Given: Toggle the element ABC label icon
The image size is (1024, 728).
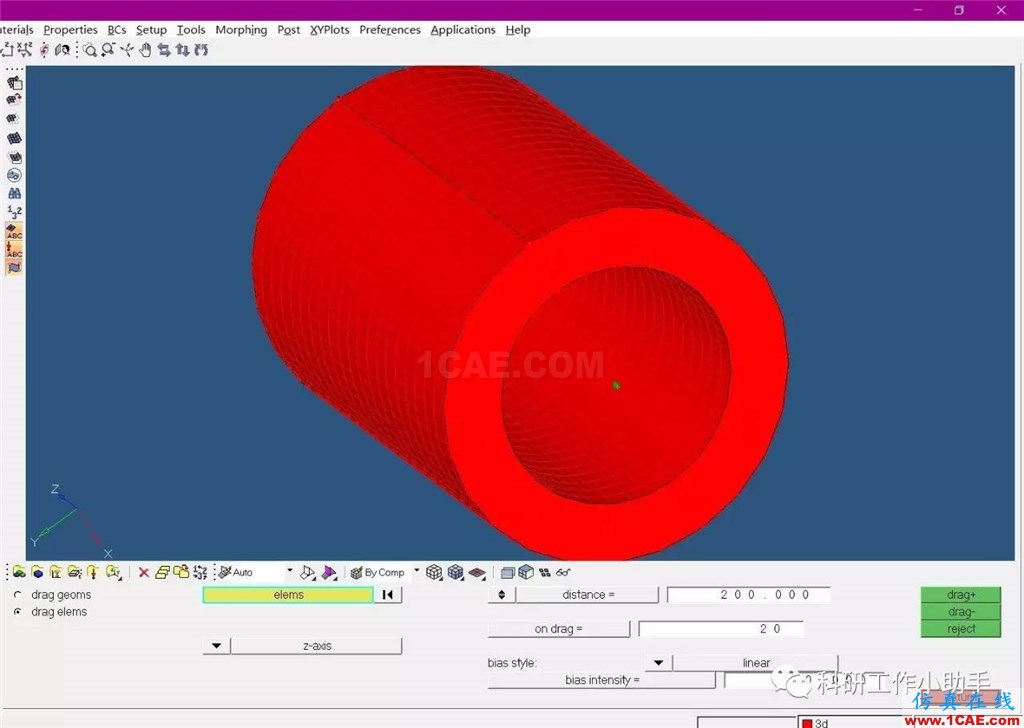Looking at the screenshot, I should [14, 230].
